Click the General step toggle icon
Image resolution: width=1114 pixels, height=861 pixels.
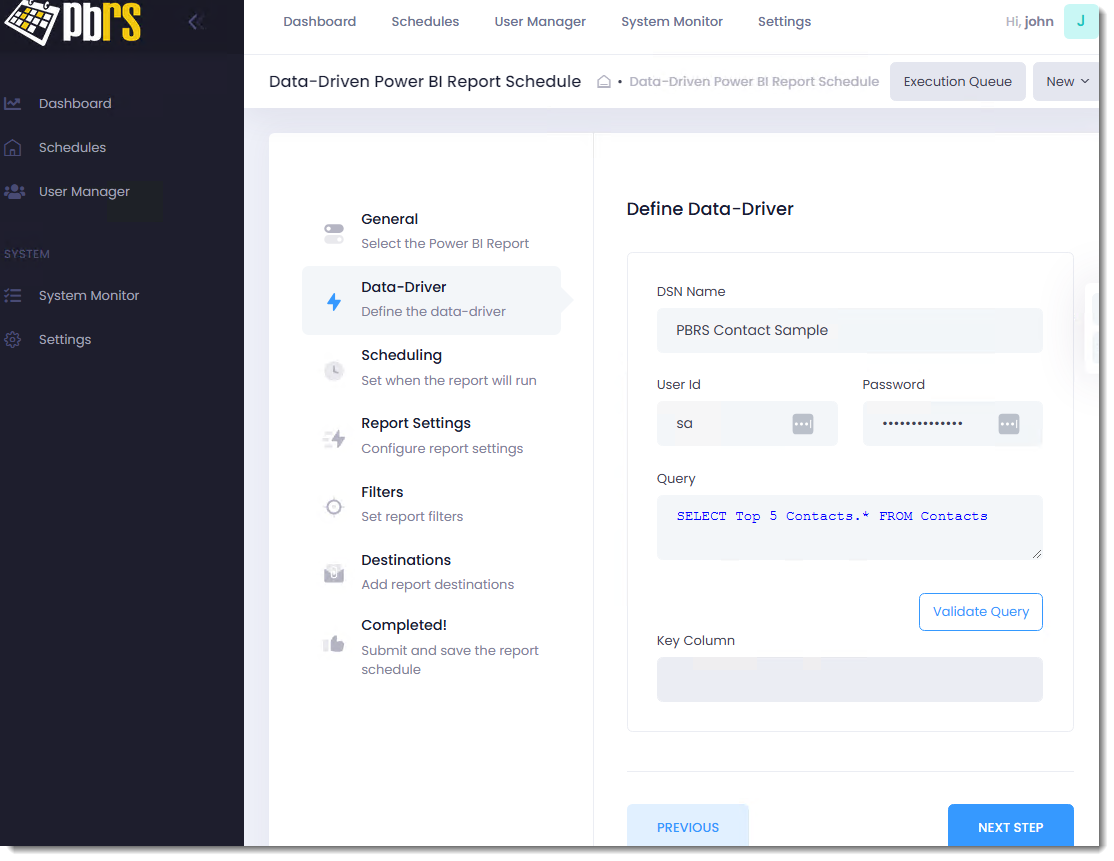coord(334,233)
